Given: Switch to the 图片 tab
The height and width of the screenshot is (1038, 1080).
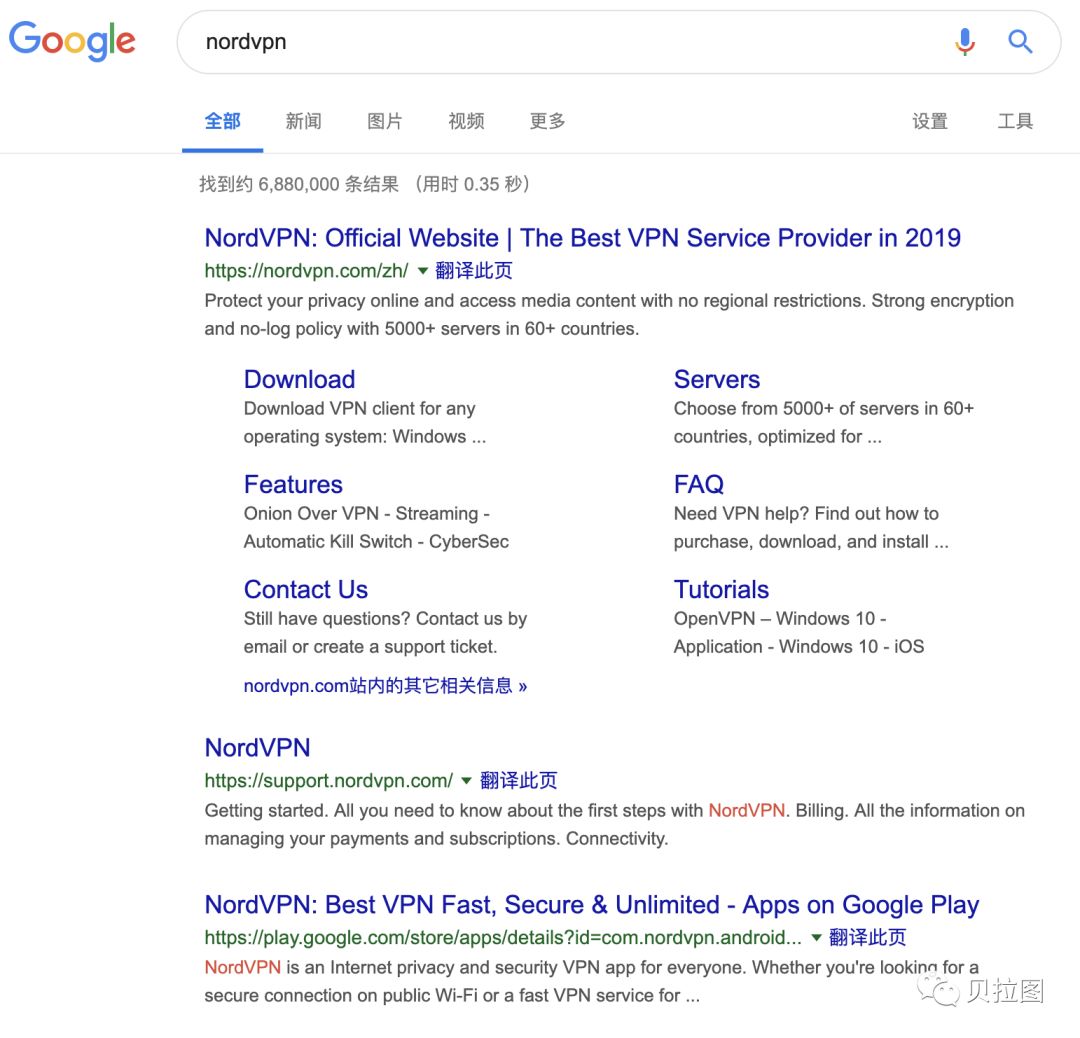Looking at the screenshot, I should (x=385, y=121).
